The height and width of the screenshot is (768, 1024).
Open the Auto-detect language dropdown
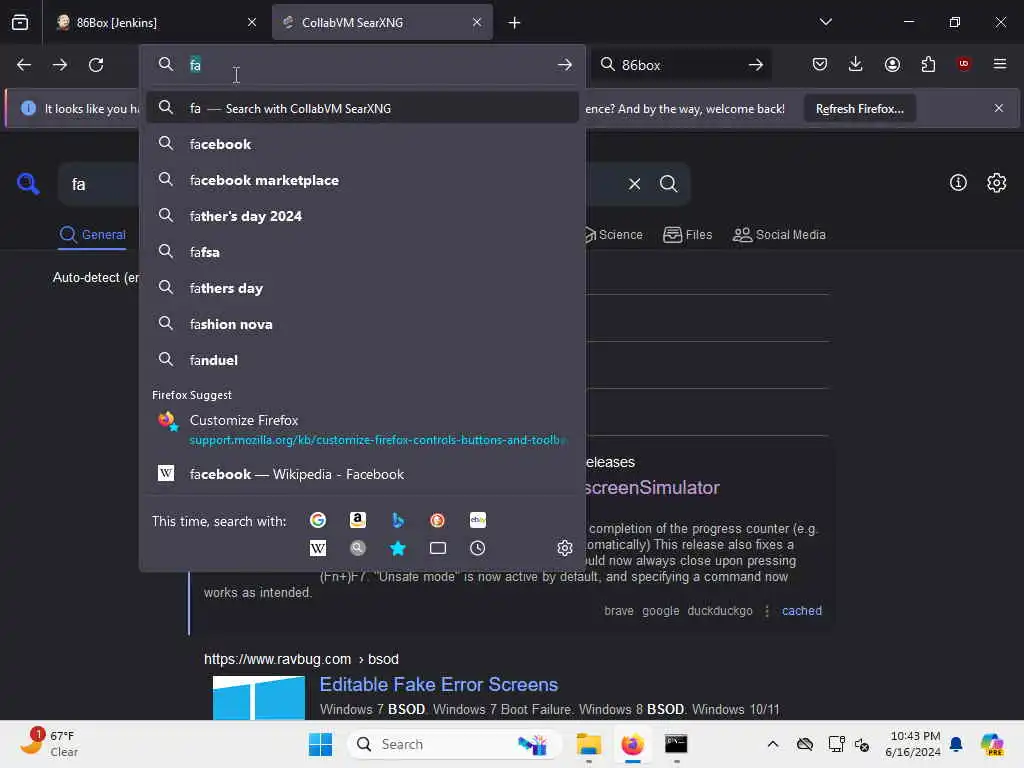point(96,278)
